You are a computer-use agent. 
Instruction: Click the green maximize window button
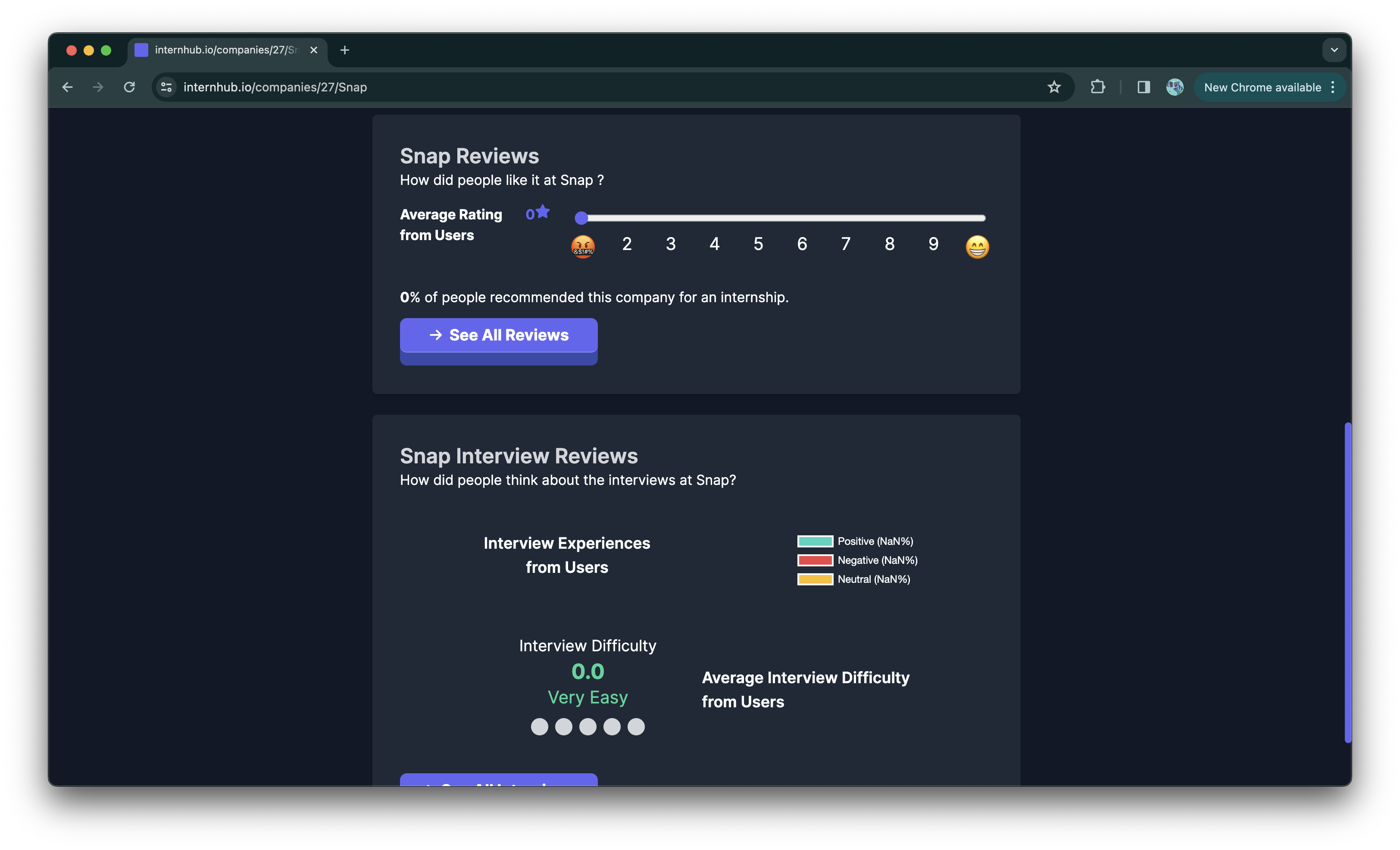click(106, 50)
